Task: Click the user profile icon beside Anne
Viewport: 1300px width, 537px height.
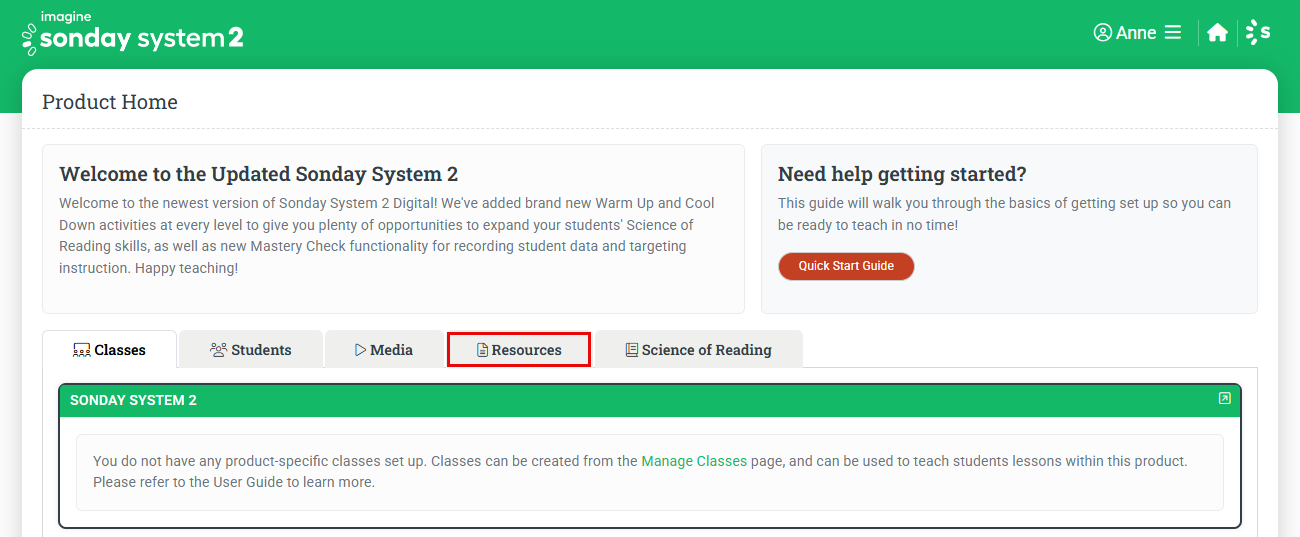Action: tap(1103, 33)
